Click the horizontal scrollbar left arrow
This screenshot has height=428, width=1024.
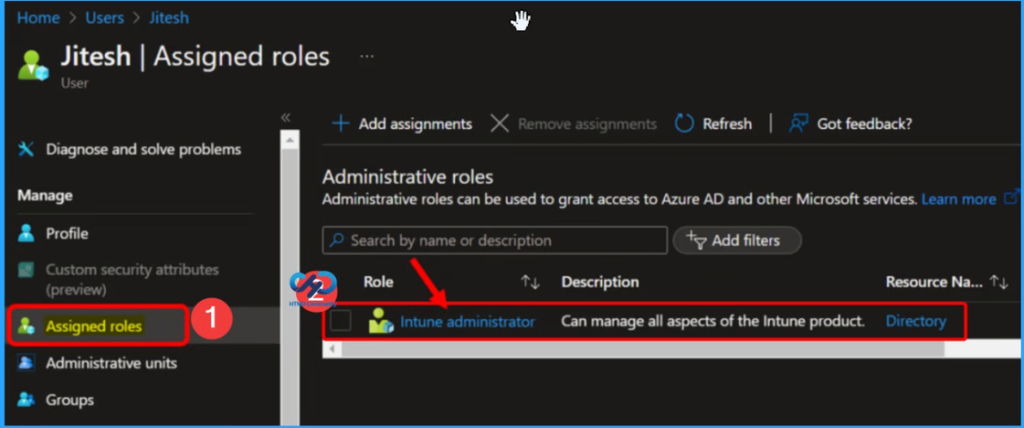coord(332,350)
